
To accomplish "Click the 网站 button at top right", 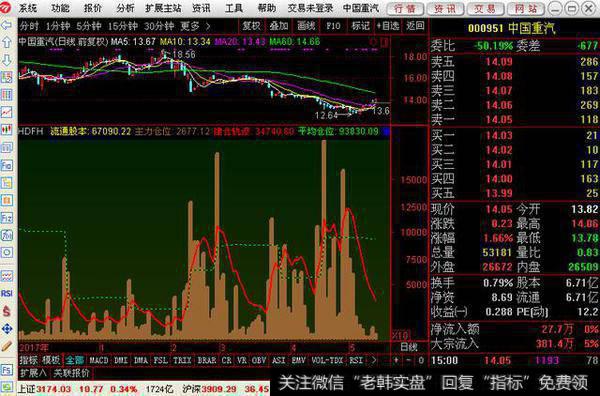I will [526, 8].
